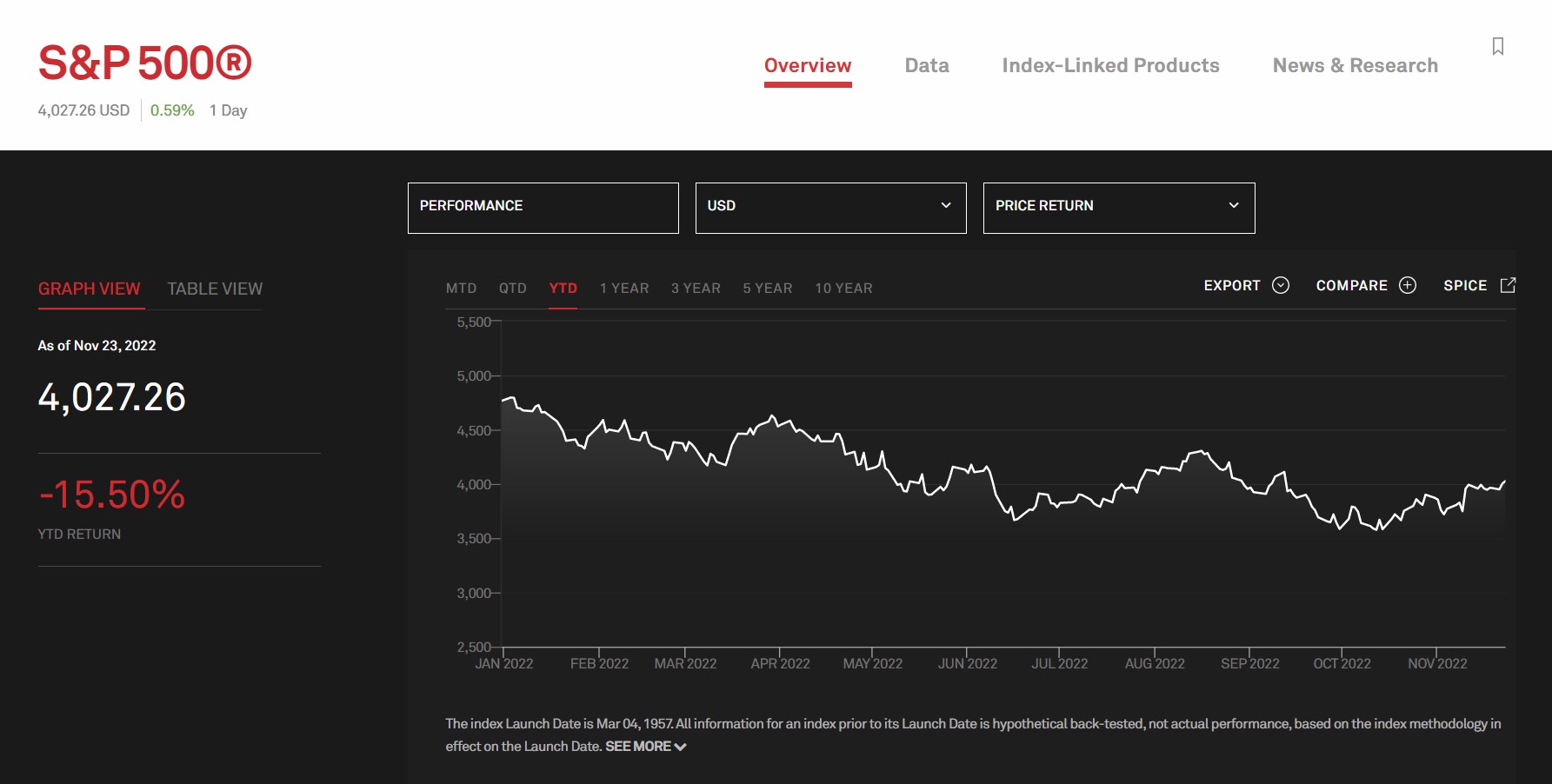Click the 5,500 y-axis label
The image size is (1552, 784).
pyautogui.click(x=474, y=322)
